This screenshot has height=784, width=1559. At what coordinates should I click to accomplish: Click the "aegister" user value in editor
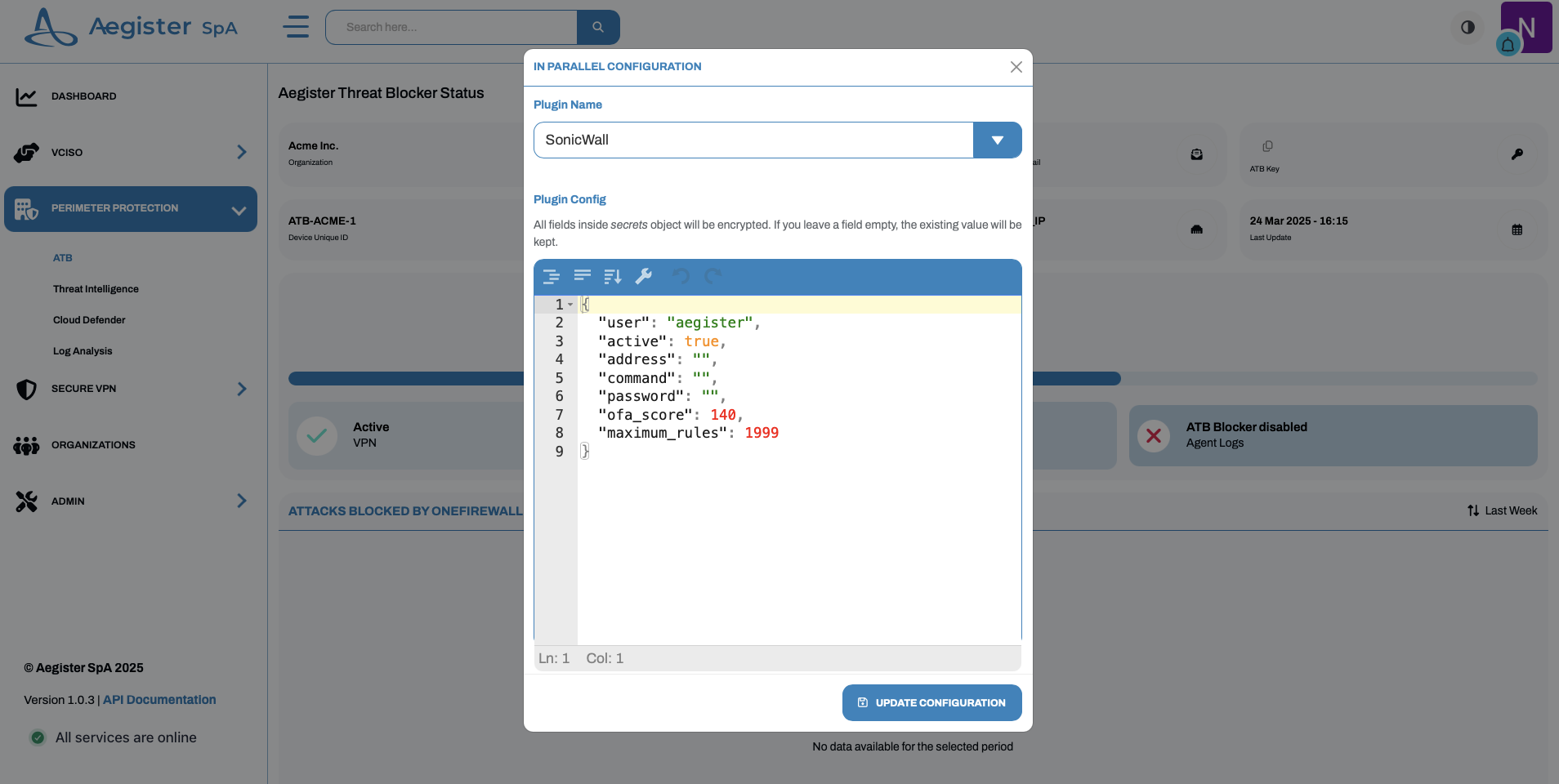tap(709, 323)
